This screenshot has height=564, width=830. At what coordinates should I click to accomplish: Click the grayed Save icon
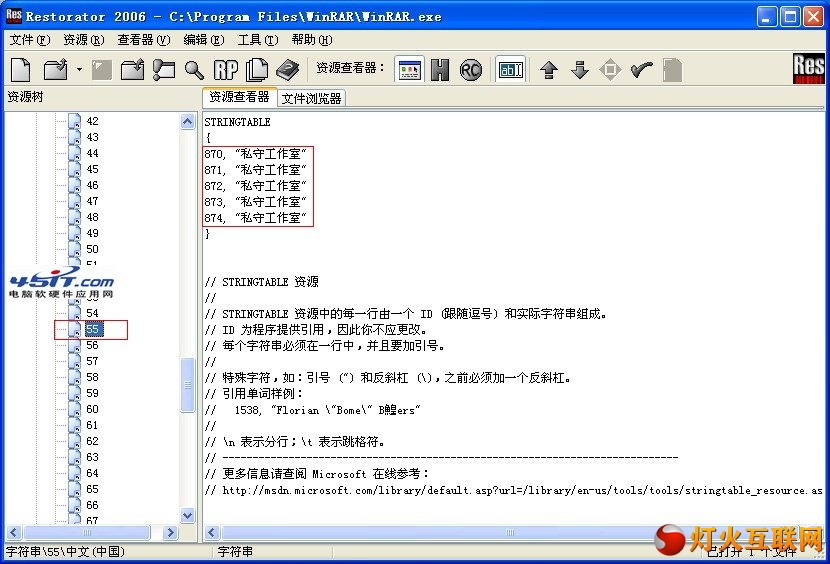(102, 69)
